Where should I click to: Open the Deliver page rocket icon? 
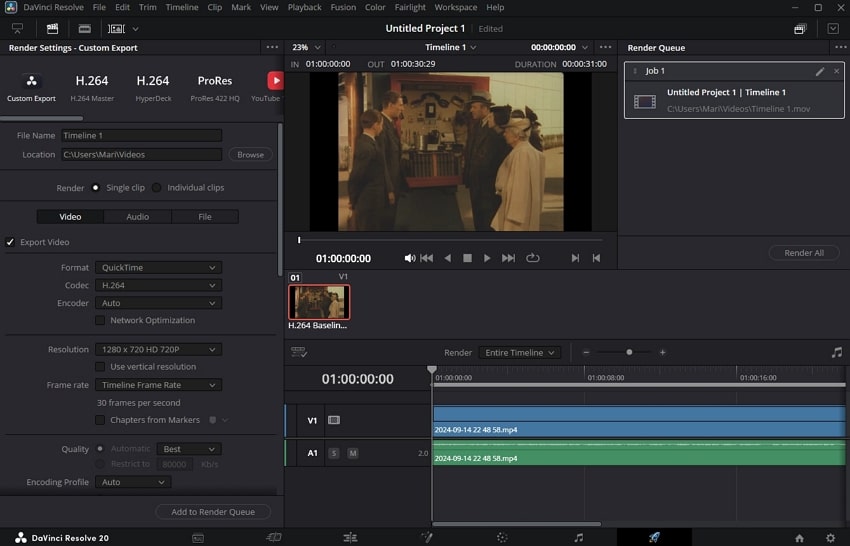click(x=654, y=537)
